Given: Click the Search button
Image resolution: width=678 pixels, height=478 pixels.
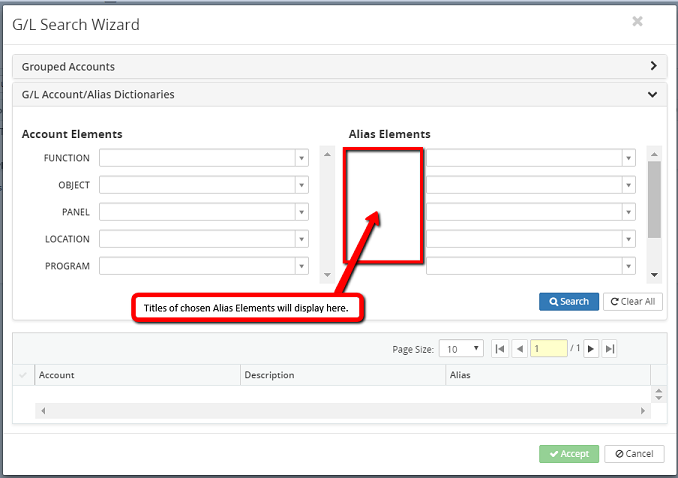Looking at the screenshot, I should click(x=568, y=301).
